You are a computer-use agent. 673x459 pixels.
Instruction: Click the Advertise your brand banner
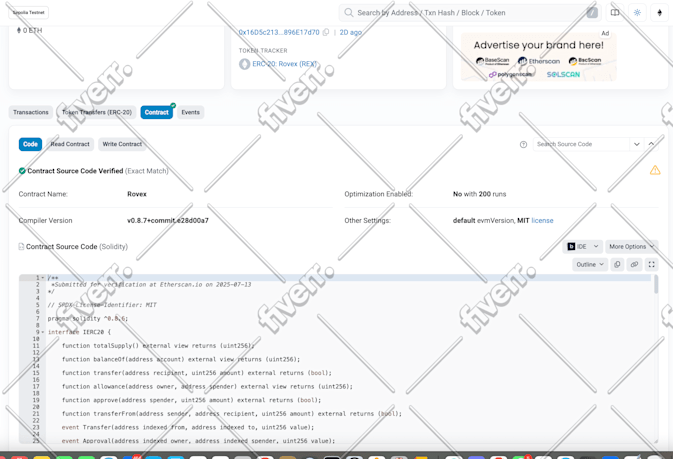539,57
